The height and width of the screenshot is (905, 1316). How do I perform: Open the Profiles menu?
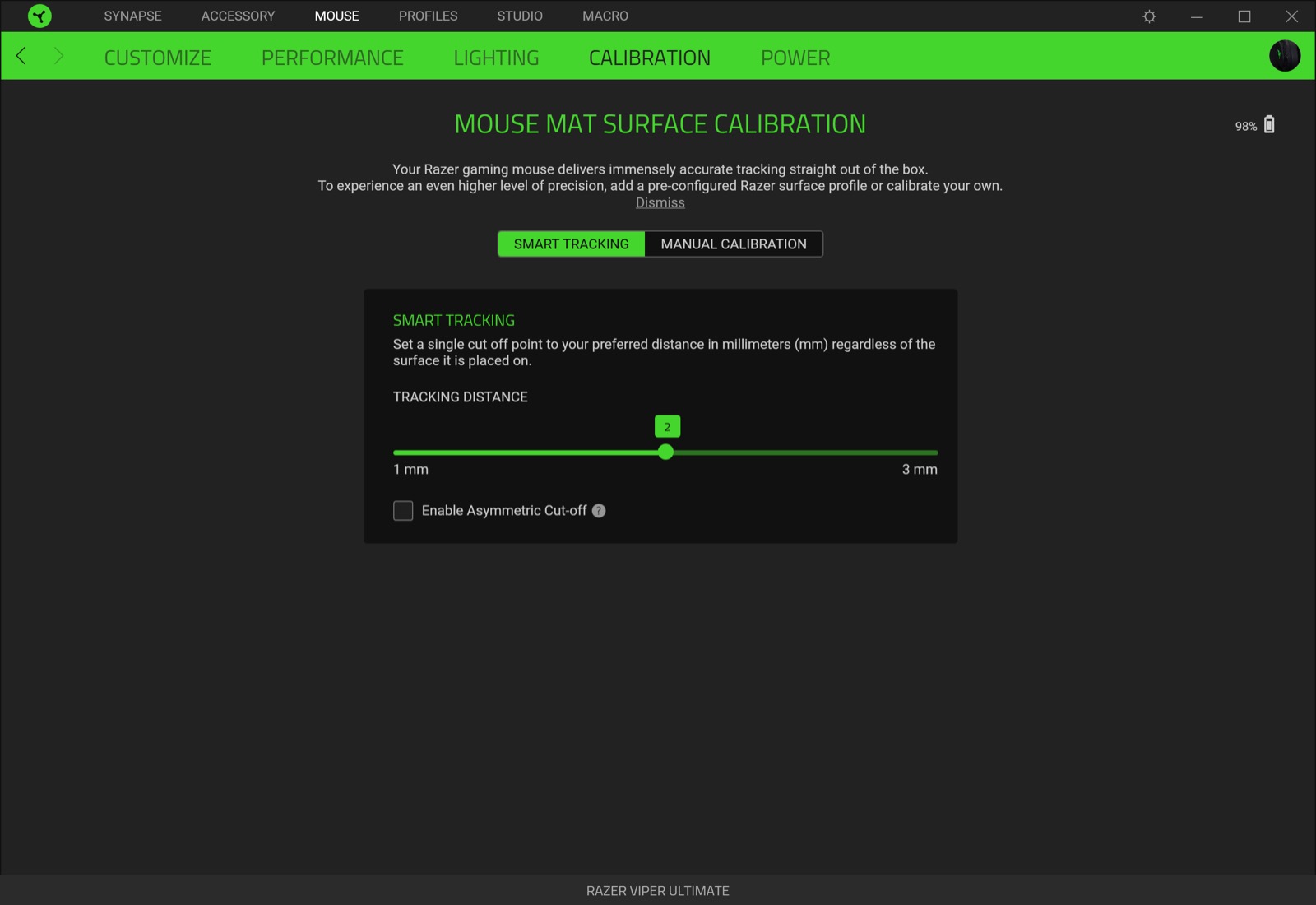click(x=429, y=16)
